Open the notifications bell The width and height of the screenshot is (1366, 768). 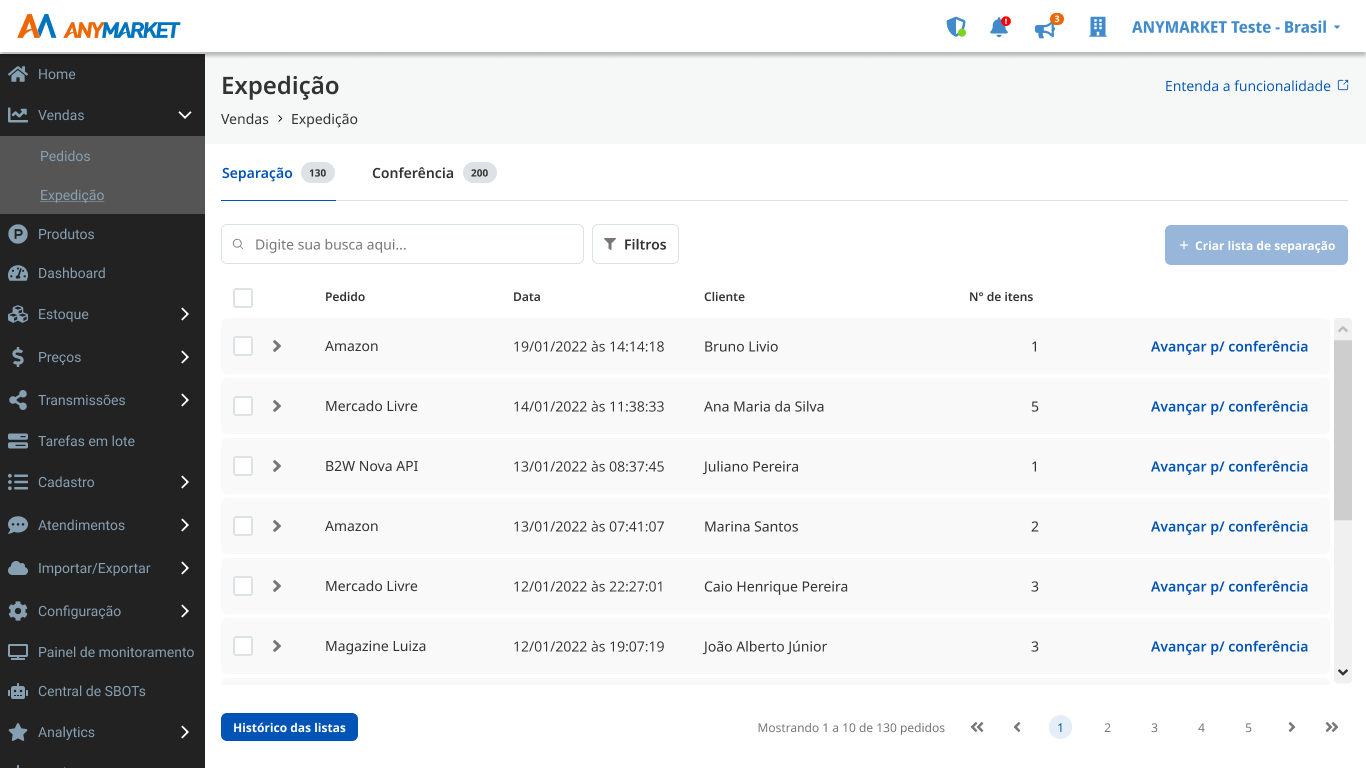999,27
